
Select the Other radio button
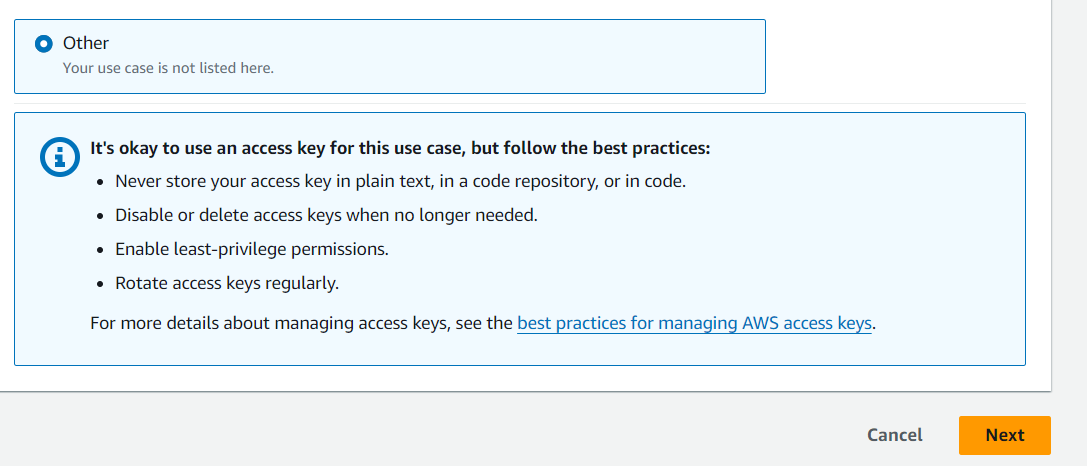click(44, 44)
